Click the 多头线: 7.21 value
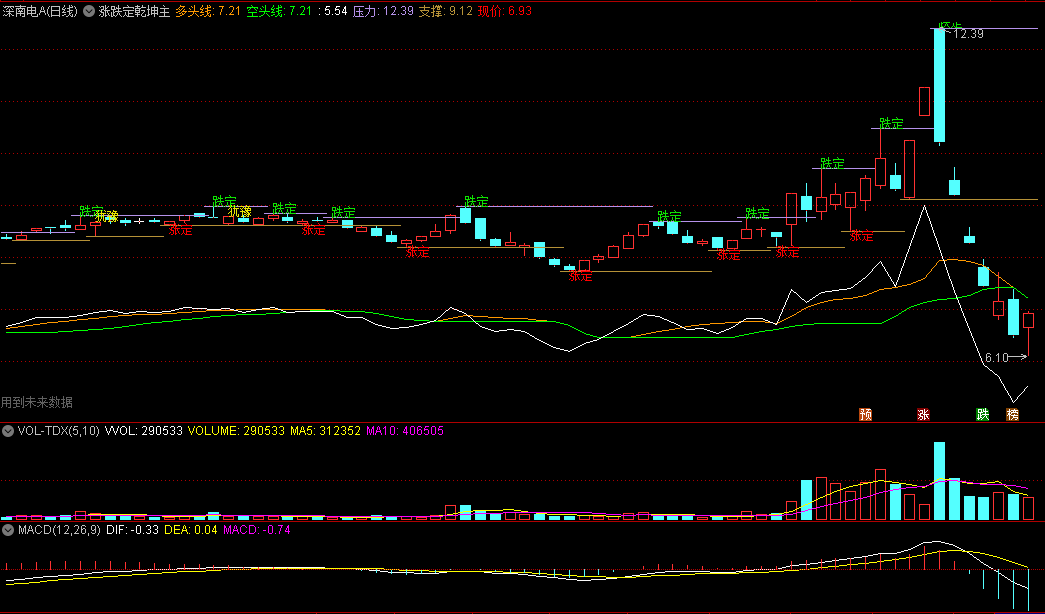 (x=207, y=11)
